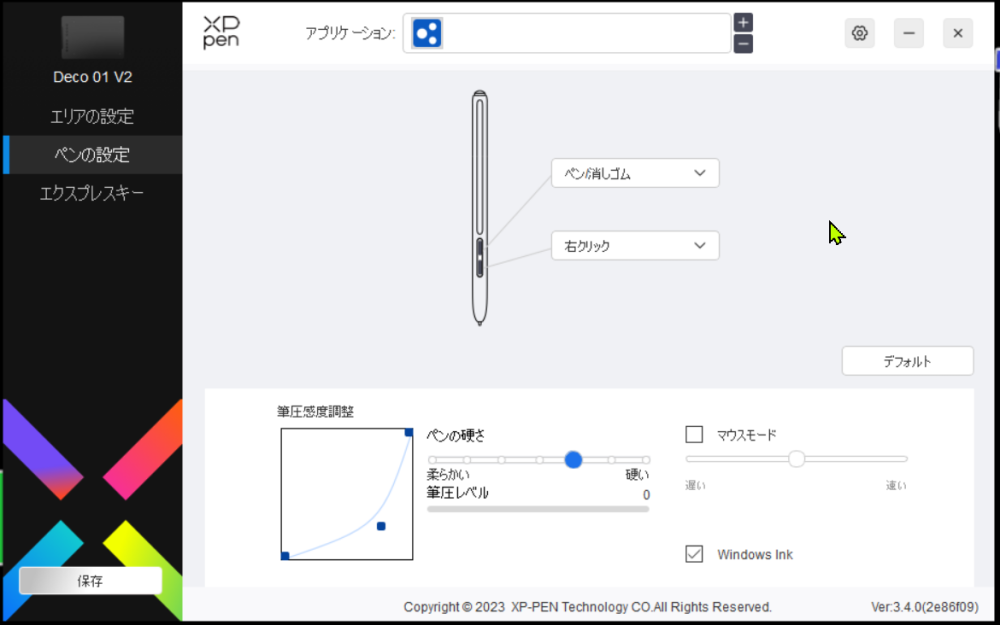The image size is (1000, 625).
Task: Open the エリアの設定 tab
Action: coord(92,117)
